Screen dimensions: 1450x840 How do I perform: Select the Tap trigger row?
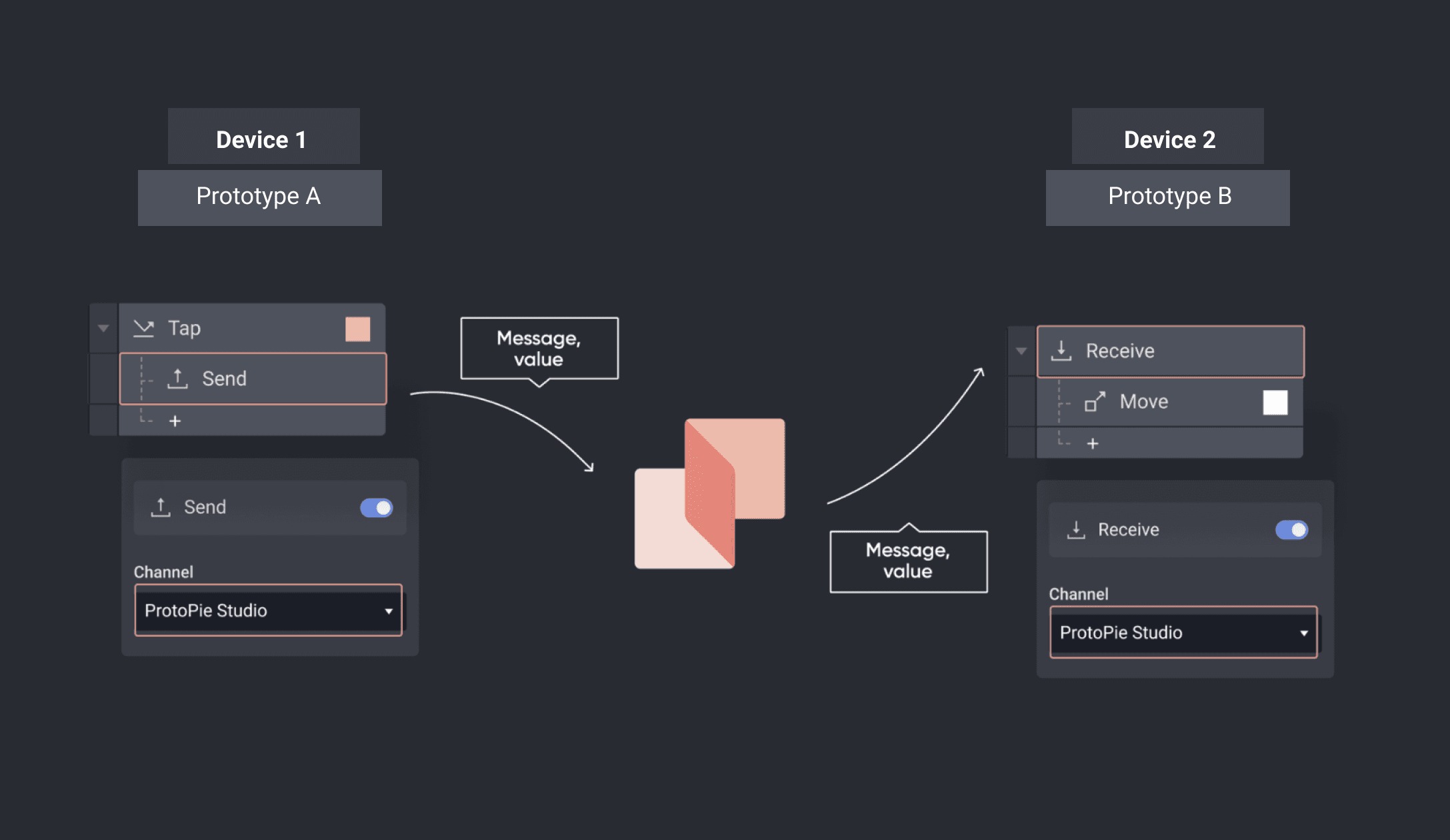point(252,328)
